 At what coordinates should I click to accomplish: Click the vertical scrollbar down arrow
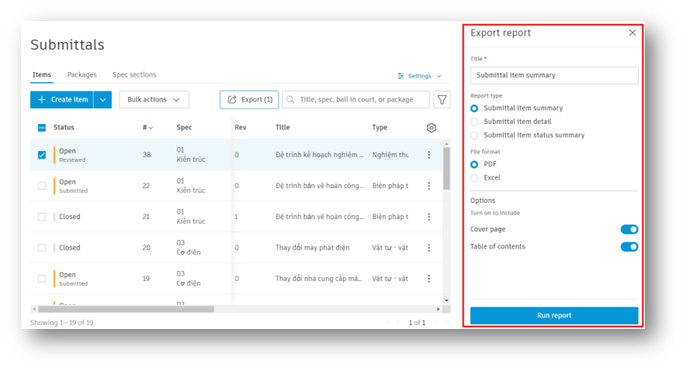coord(446,300)
